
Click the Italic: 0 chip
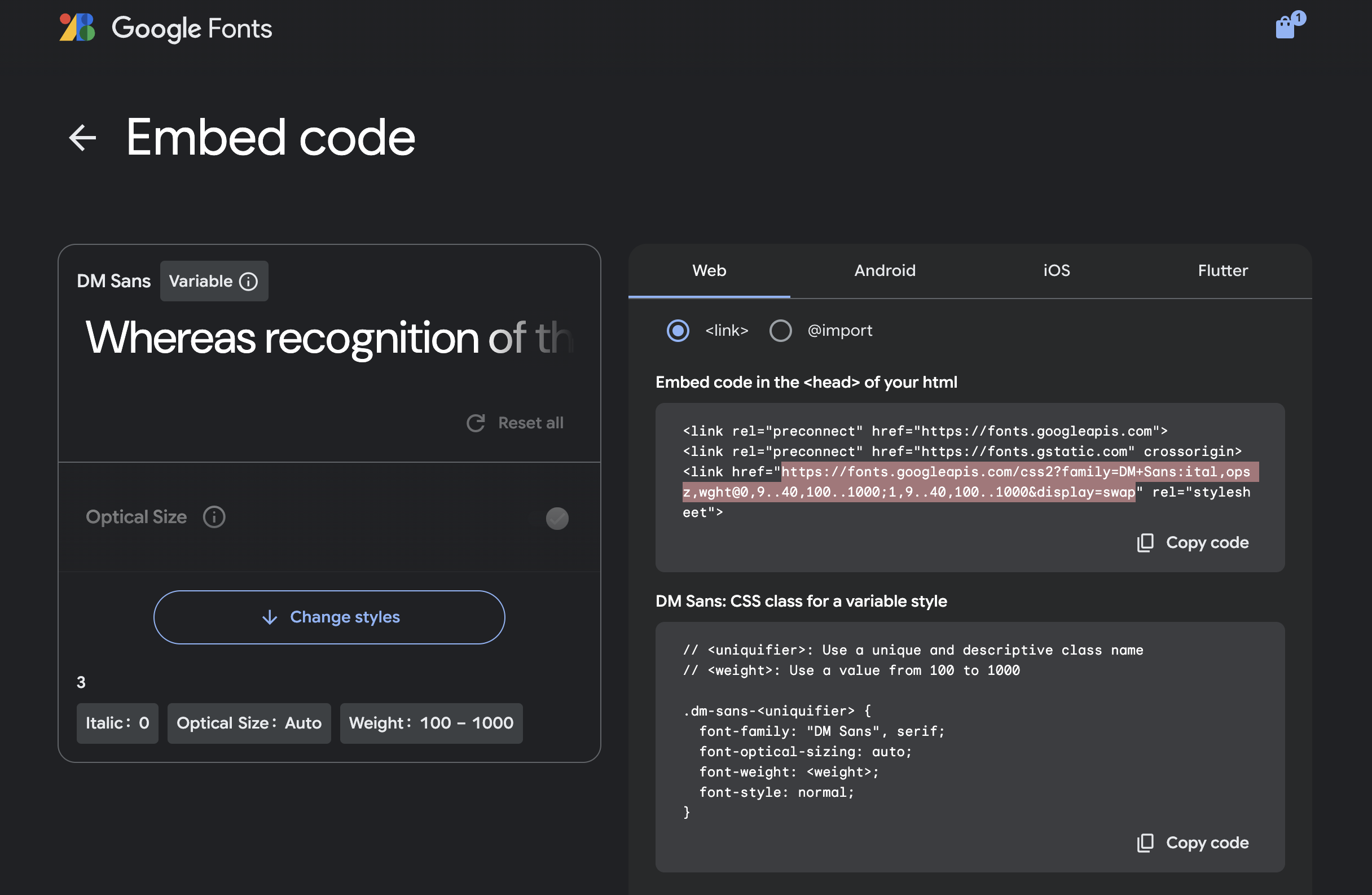[117, 723]
